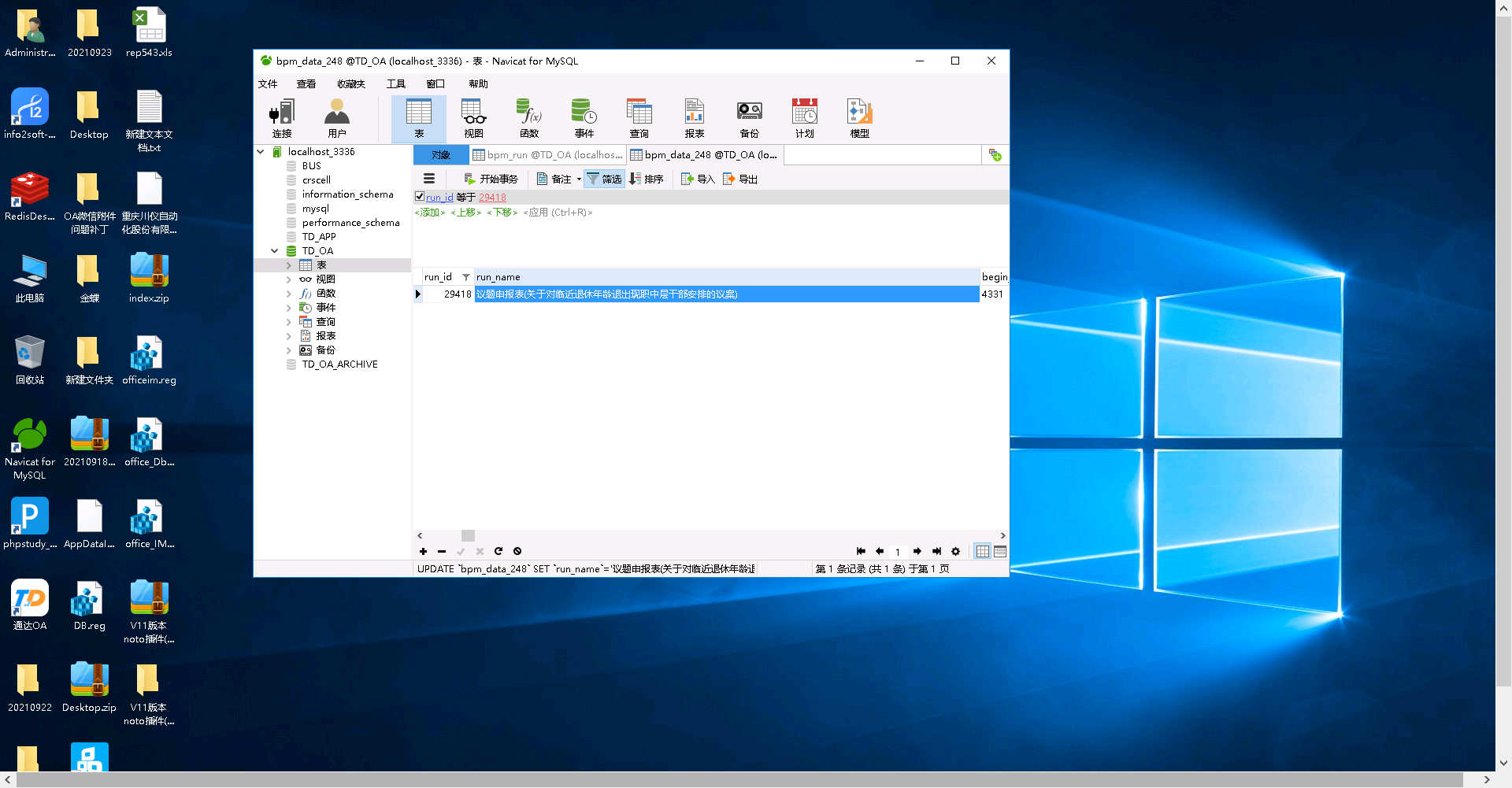The width and height of the screenshot is (1512, 788).
Task: Expand the 备份 tree node
Action: [289, 350]
